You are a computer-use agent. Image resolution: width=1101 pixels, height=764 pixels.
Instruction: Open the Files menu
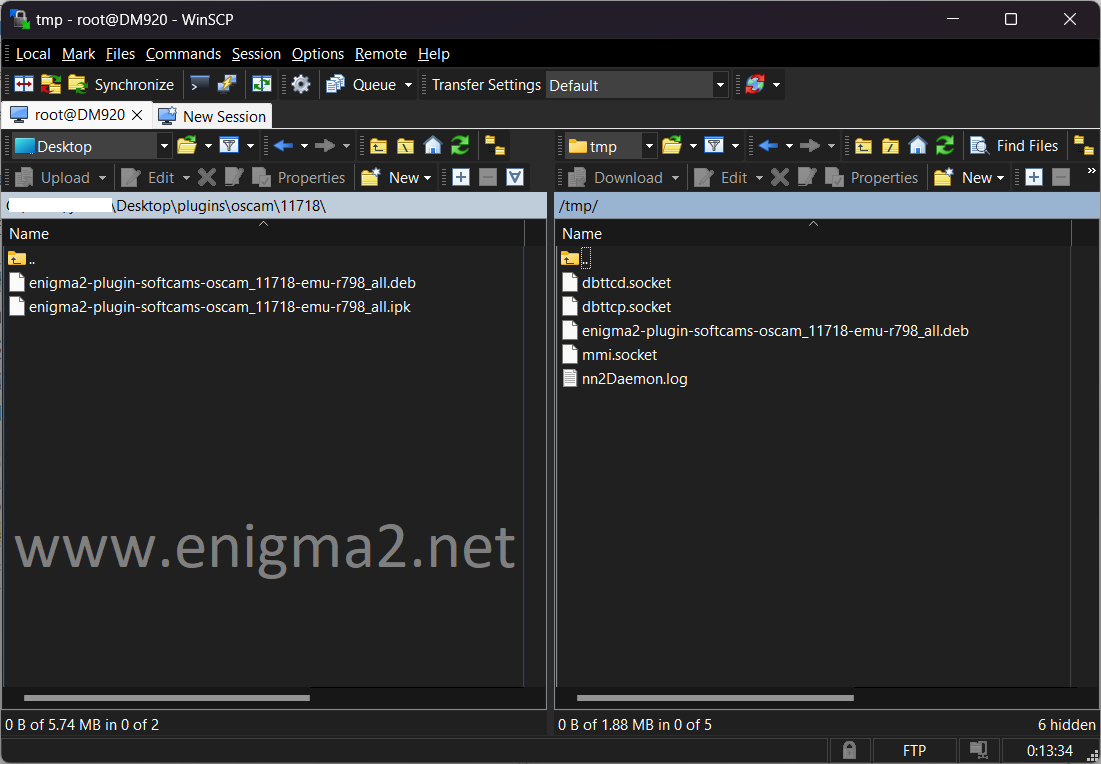[120, 54]
